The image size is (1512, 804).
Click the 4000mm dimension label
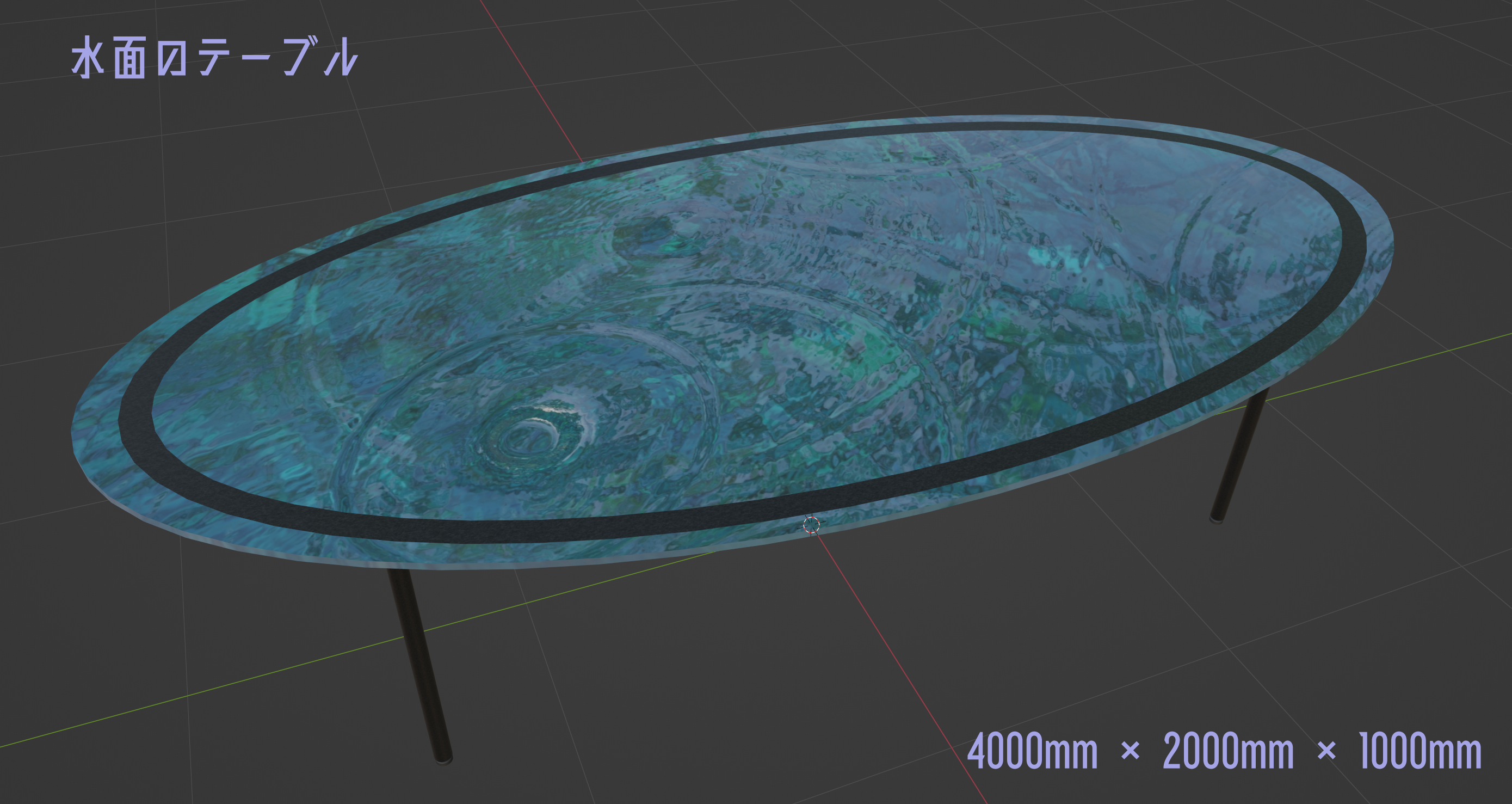pyautogui.click(x=1032, y=751)
